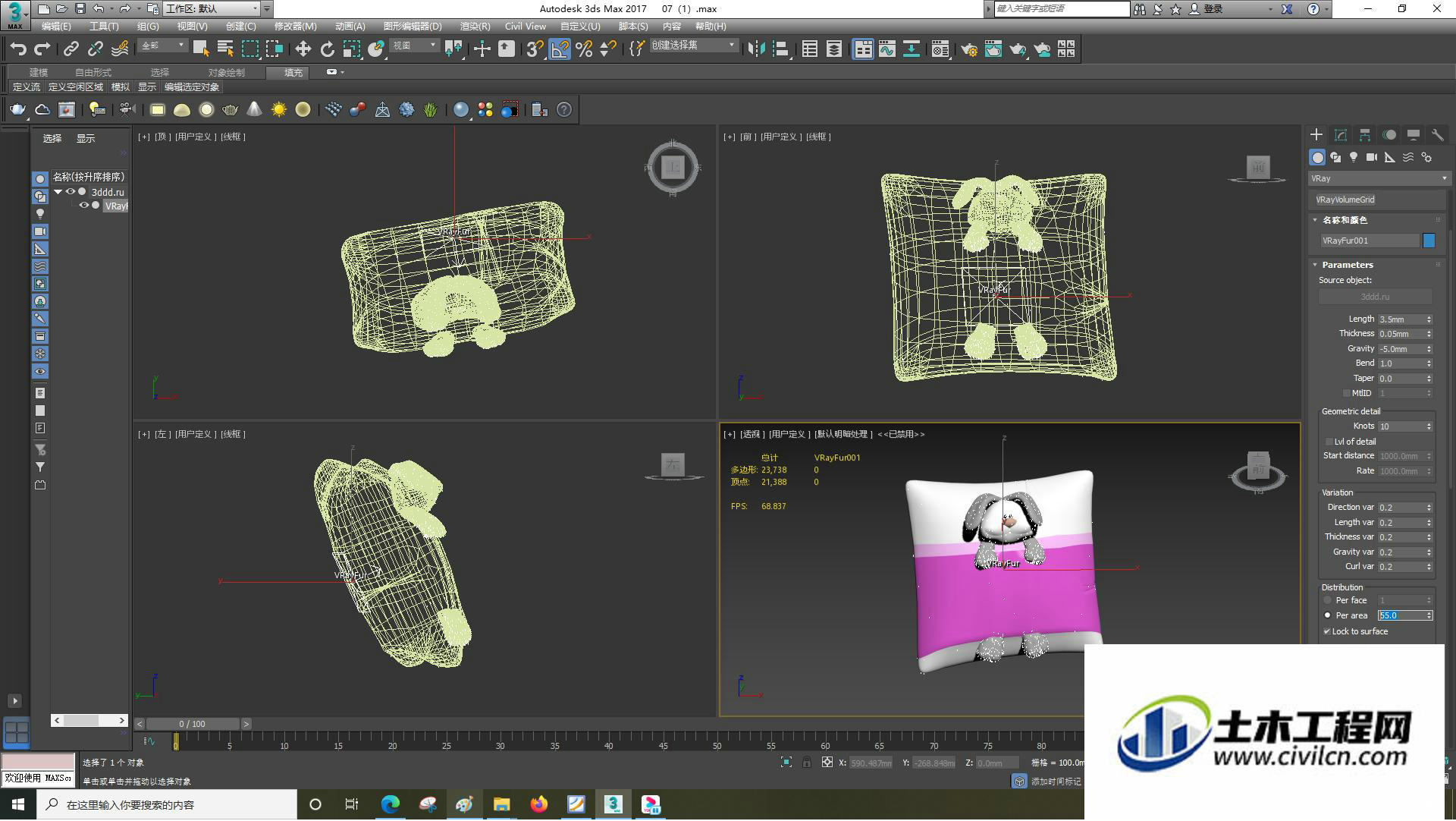This screenshot has height=821, width=1456.
Task: Open the 工作区 workspace dropdown
Action: coord(212,9)
